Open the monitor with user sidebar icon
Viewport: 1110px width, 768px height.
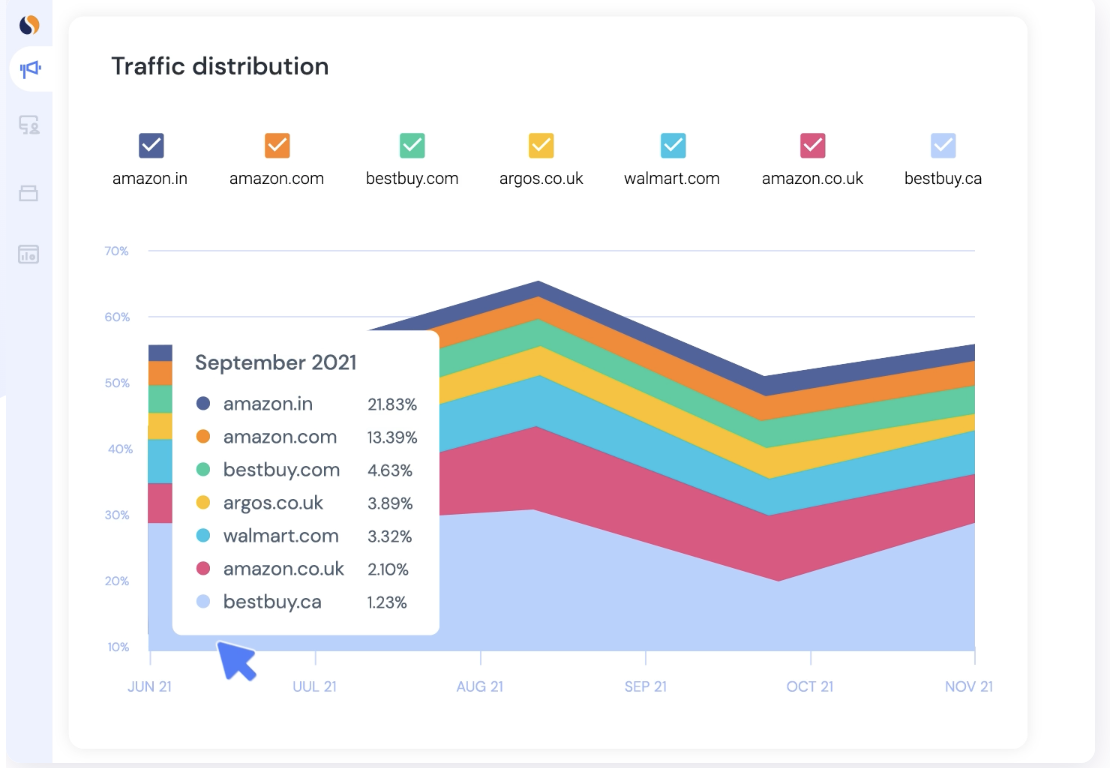(29, 126)
